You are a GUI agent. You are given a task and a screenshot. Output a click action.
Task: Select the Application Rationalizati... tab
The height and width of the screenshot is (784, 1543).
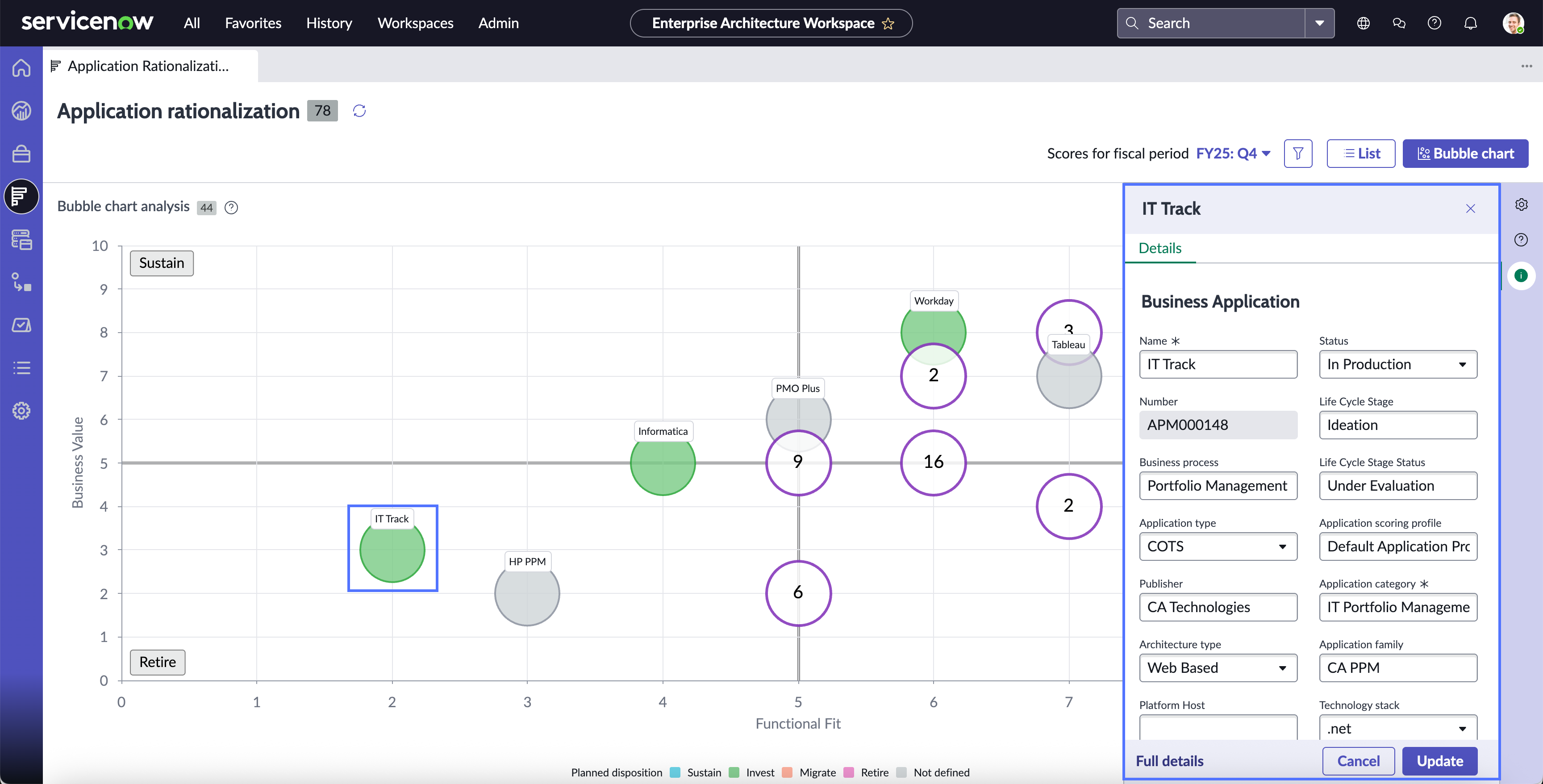pos(150,67)
